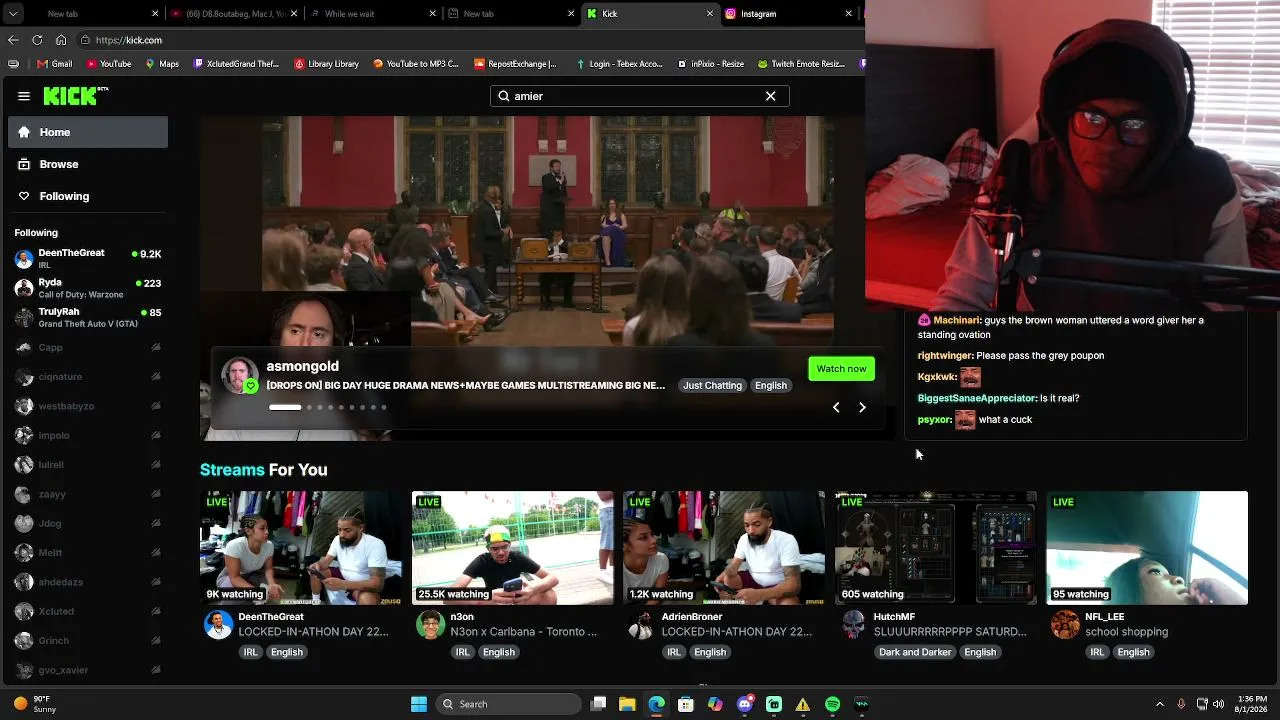The image size is (1280, 720).
Task: Open Microsoft Edge from taskbar
Action: tap(656, 704)
